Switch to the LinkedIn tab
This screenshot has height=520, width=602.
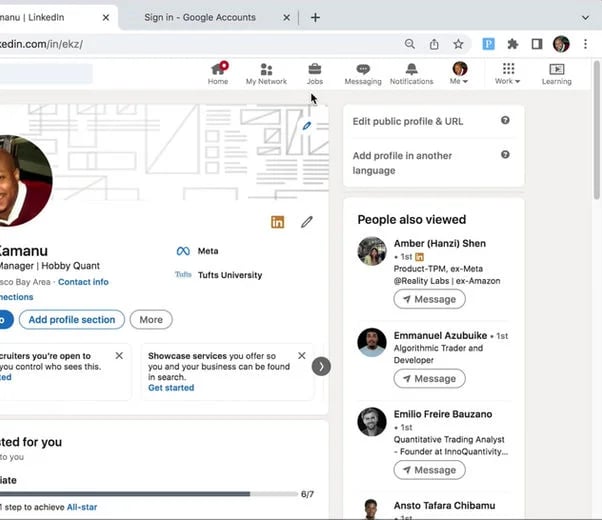(x=50, y=17)
